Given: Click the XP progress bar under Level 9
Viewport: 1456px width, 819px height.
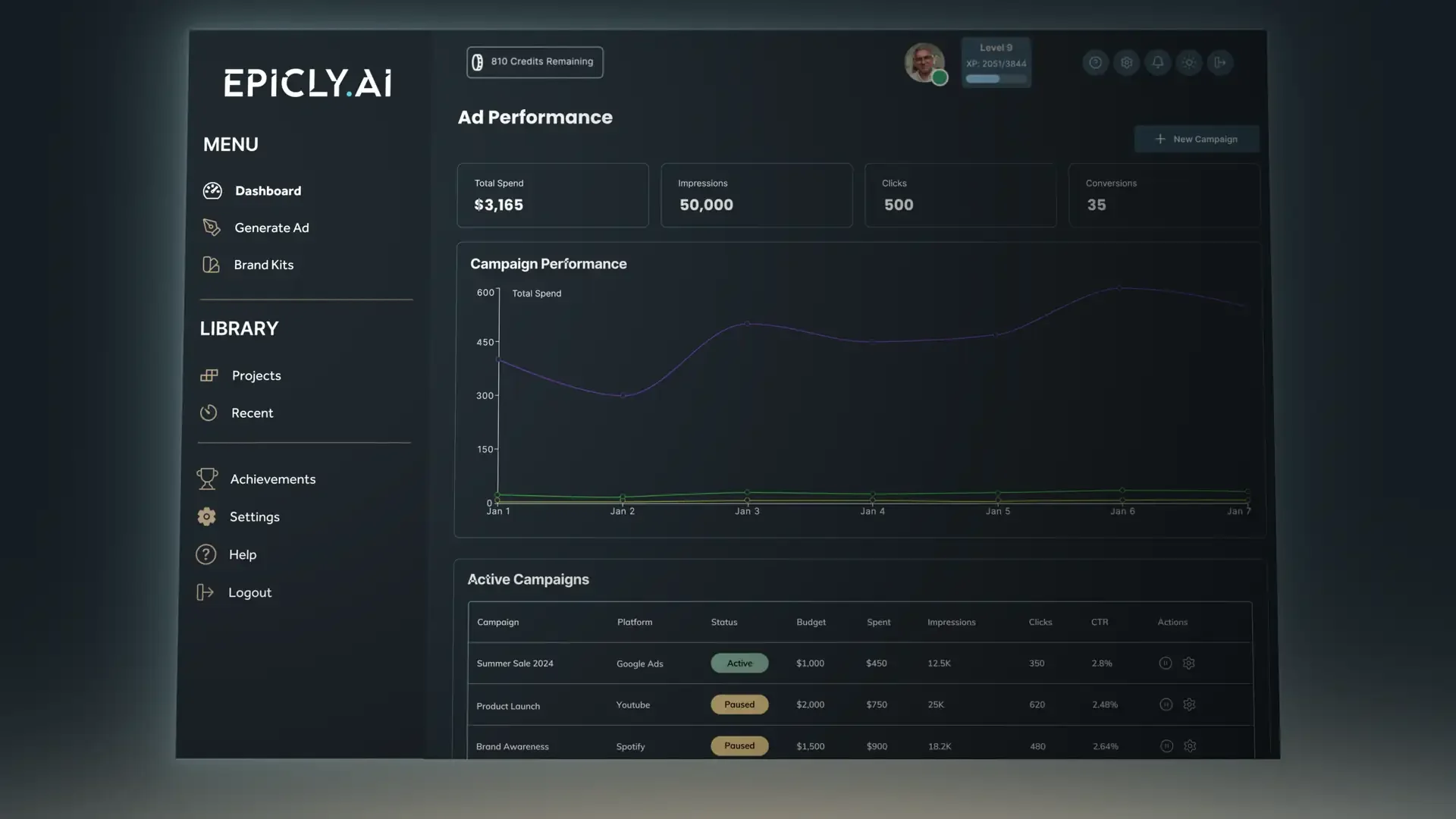Looking at the screenshot, I should [x=994, y=79].
